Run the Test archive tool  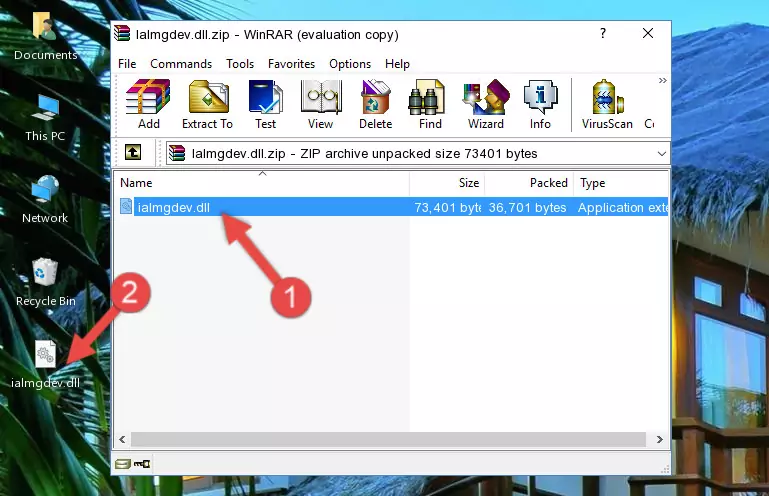click(265, 104)
